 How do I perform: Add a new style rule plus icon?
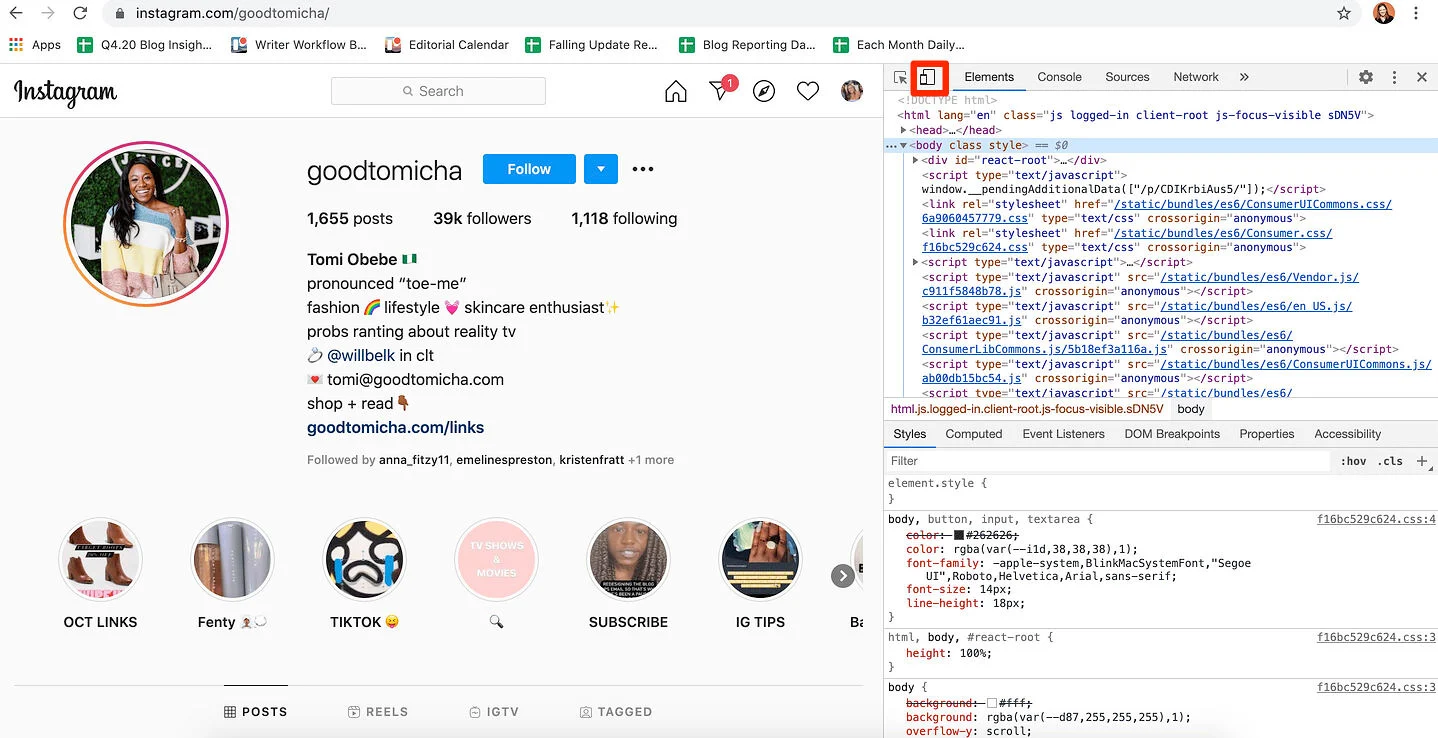(x=1422, y=461)
